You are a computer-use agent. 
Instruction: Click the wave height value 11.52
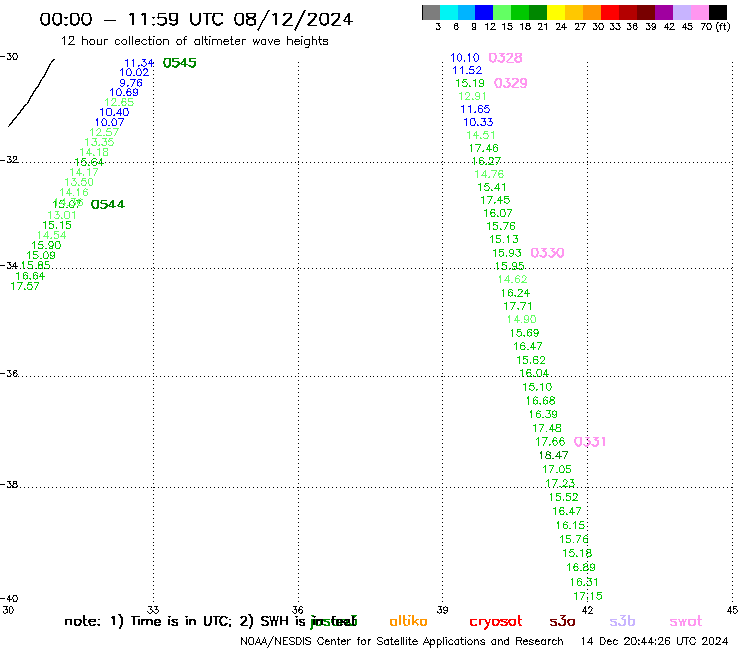pos(467,70)
